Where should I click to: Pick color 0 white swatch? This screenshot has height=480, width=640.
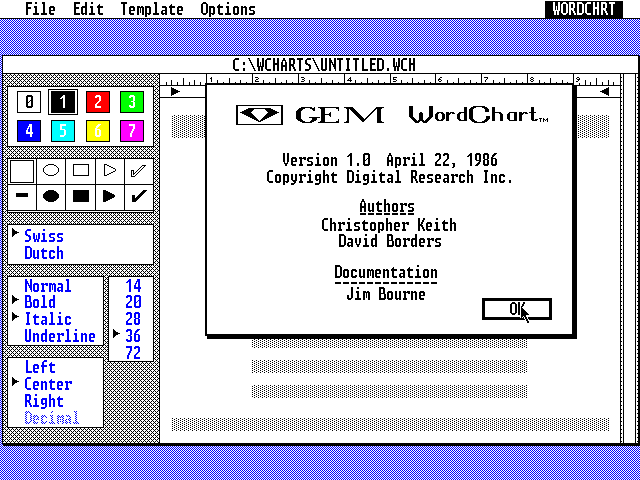click(x=29, y=102)
